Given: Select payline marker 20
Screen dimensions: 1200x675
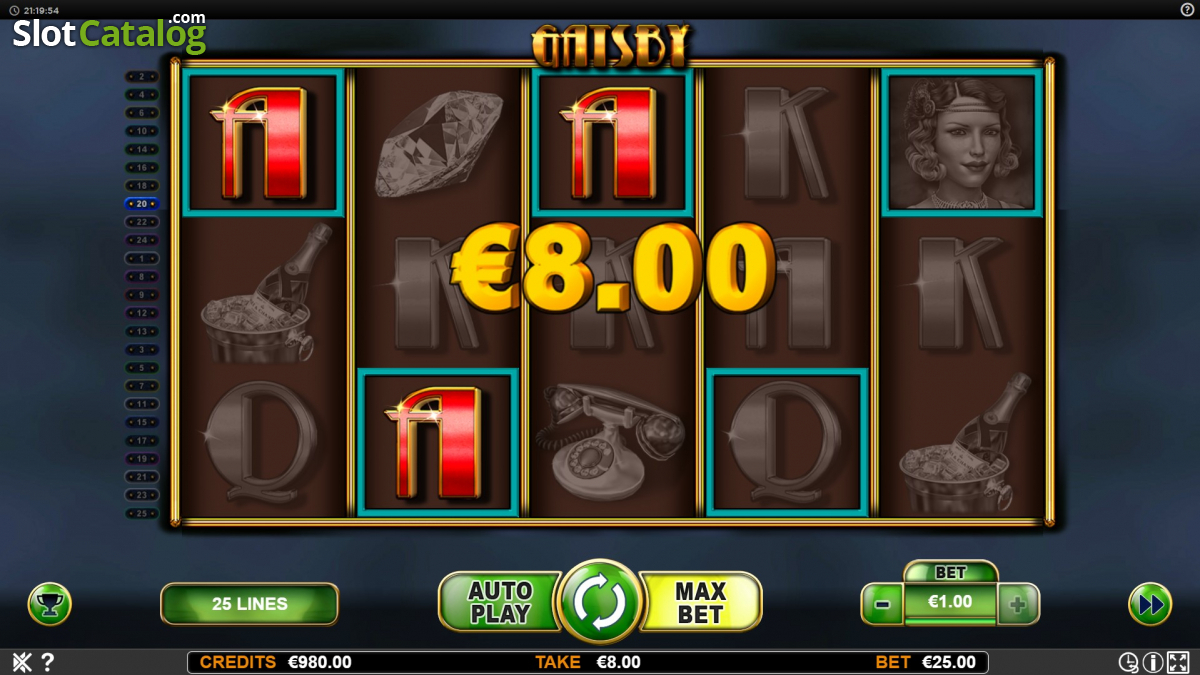Looking at the screenshot, I should [x=141, y=203].
